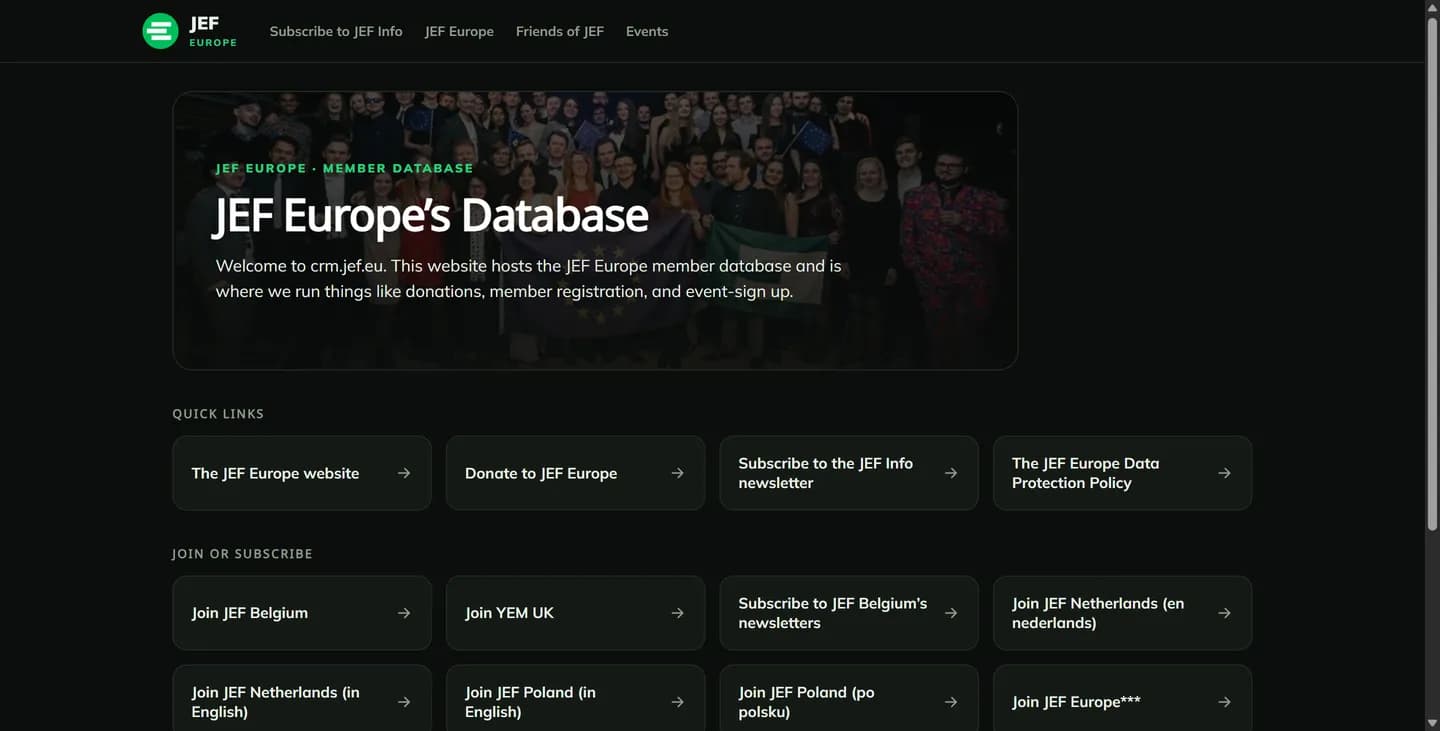Open Join JEF Netherlands (en nederlands) card

pyautogui.click(x=1122, y=613)
